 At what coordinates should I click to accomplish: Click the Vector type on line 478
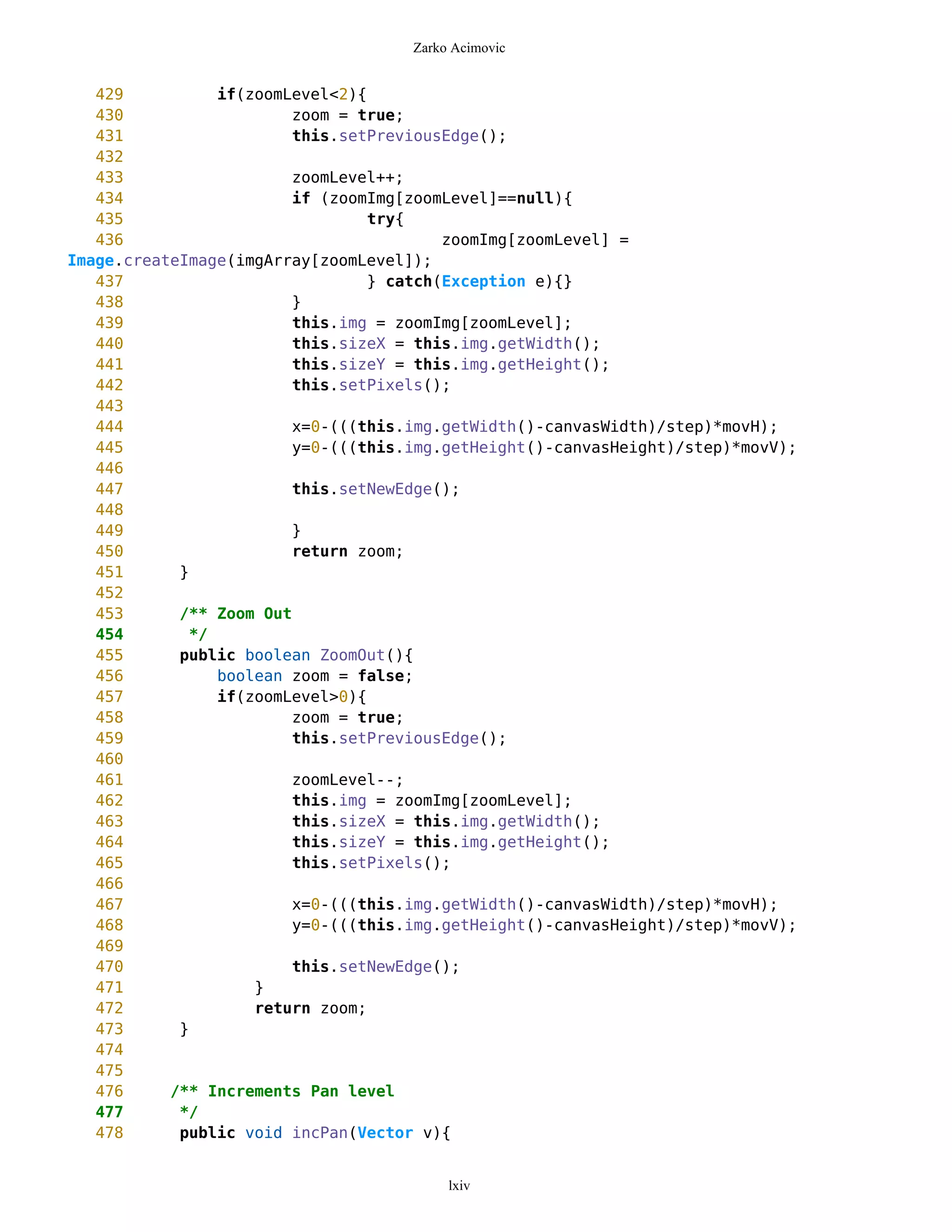(384, 1133)
